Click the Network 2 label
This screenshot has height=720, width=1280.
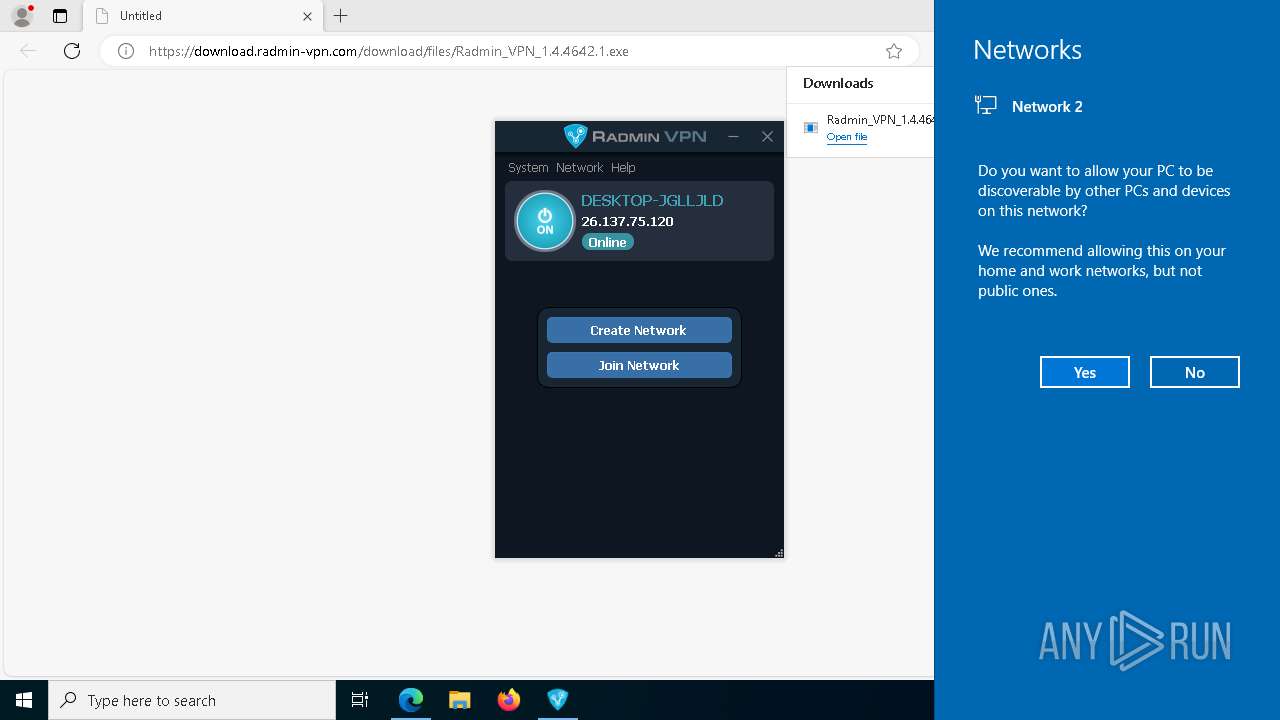[1047, 106]
